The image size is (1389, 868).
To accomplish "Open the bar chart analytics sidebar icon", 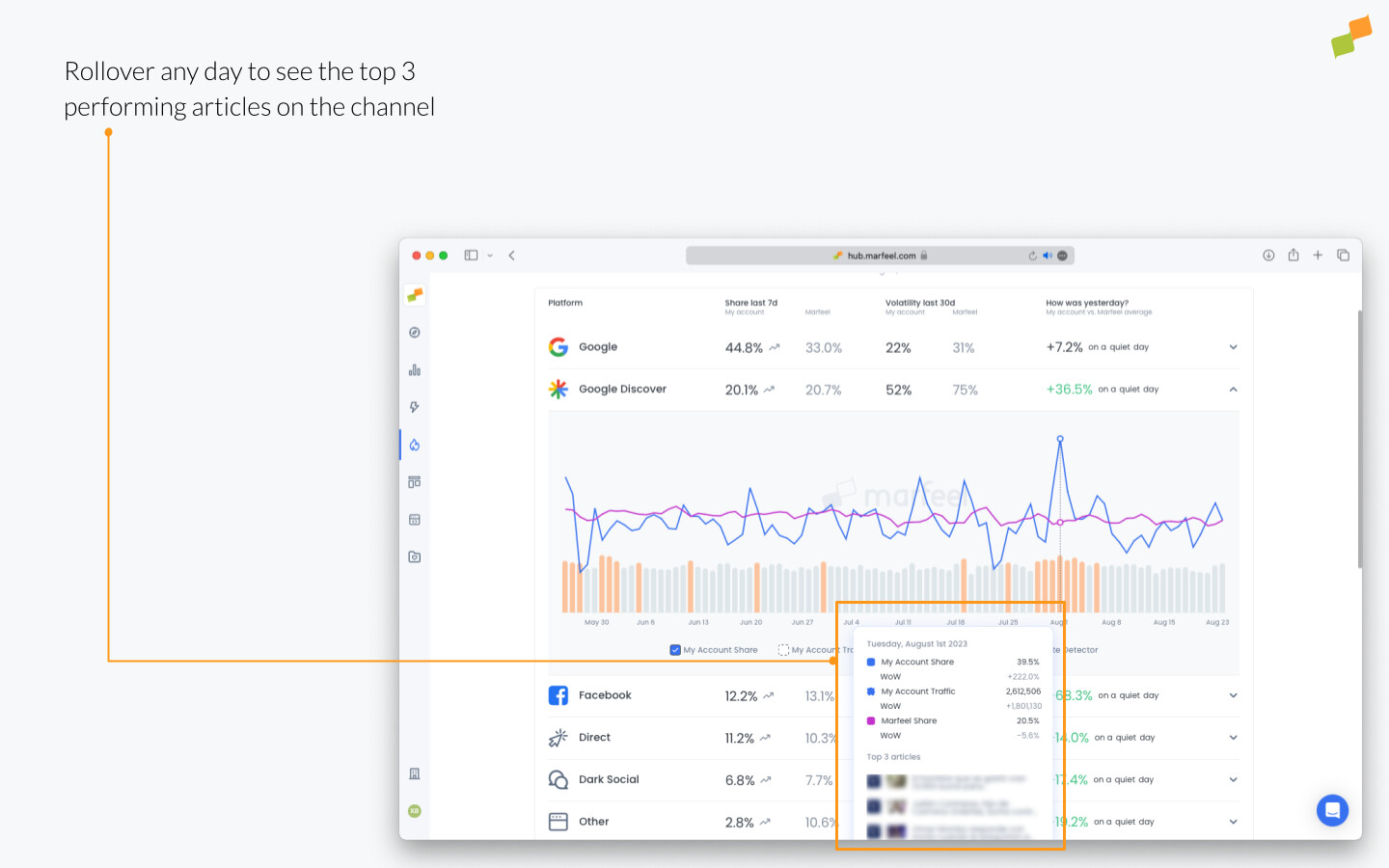I will click(x=414, y=369).
